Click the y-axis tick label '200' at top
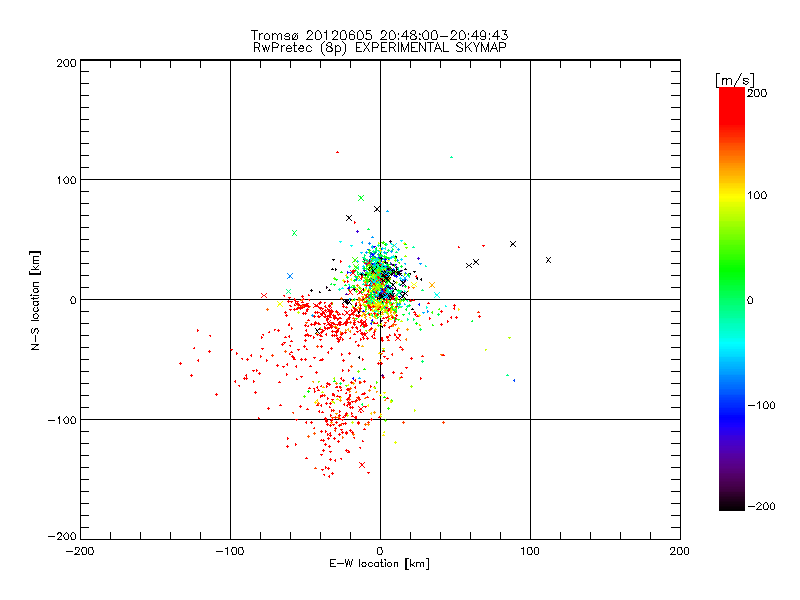 [x=67, y=63]
